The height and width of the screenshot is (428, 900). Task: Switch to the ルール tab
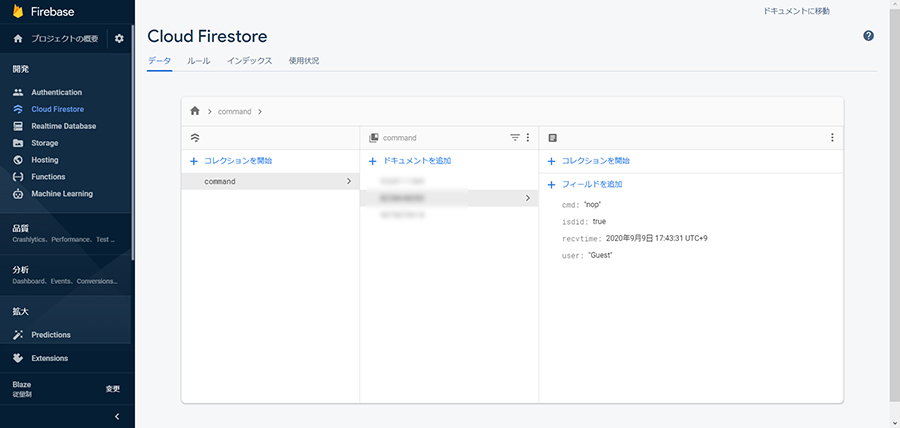[199, 61]
